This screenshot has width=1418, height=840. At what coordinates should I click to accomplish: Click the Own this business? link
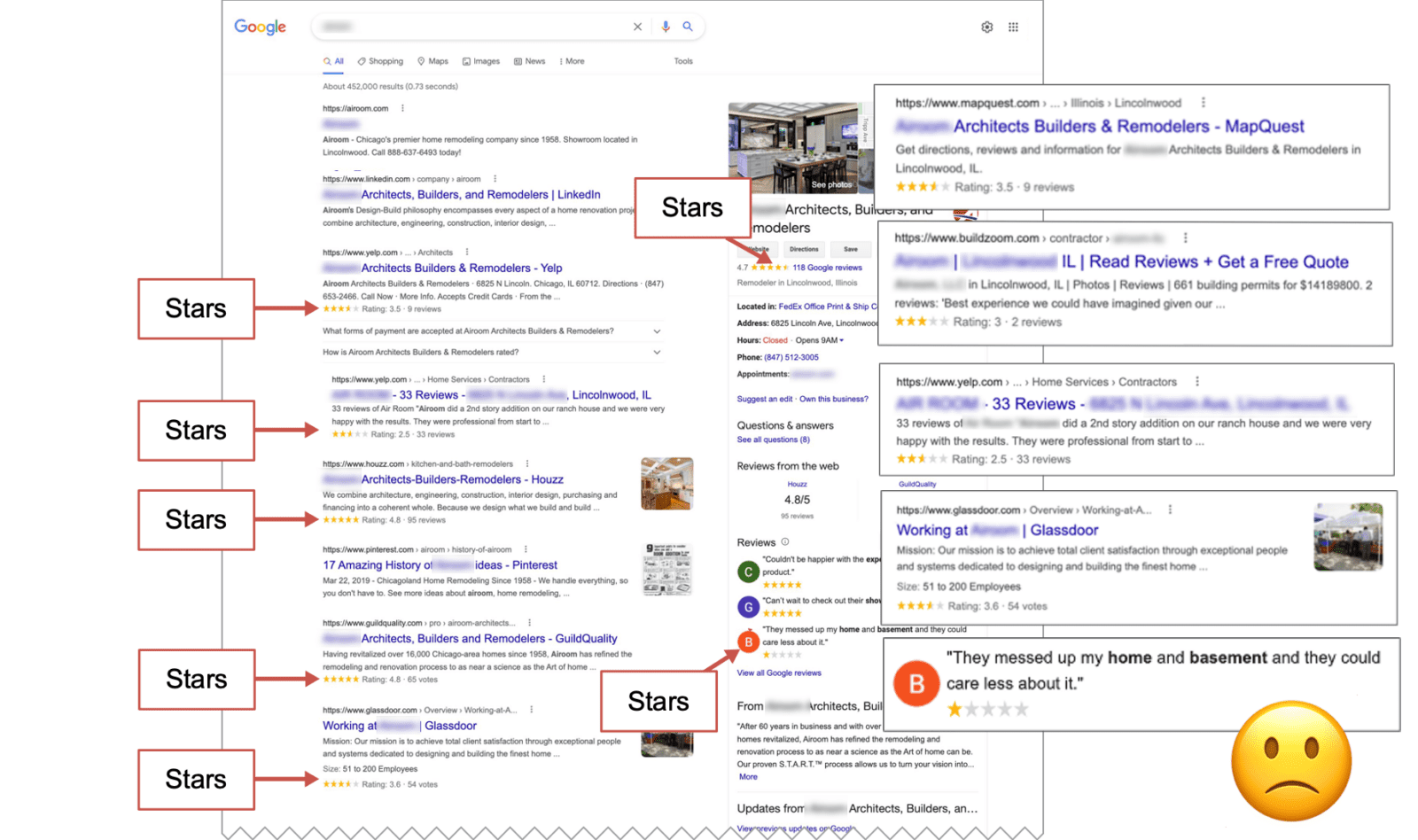pos(834,400)
